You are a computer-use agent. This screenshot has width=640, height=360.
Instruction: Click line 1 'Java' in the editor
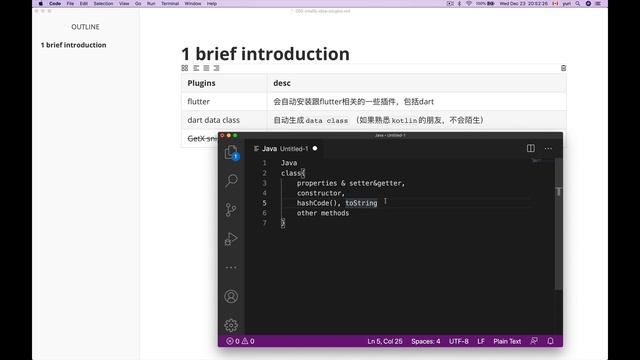click(x=289, y=163)
